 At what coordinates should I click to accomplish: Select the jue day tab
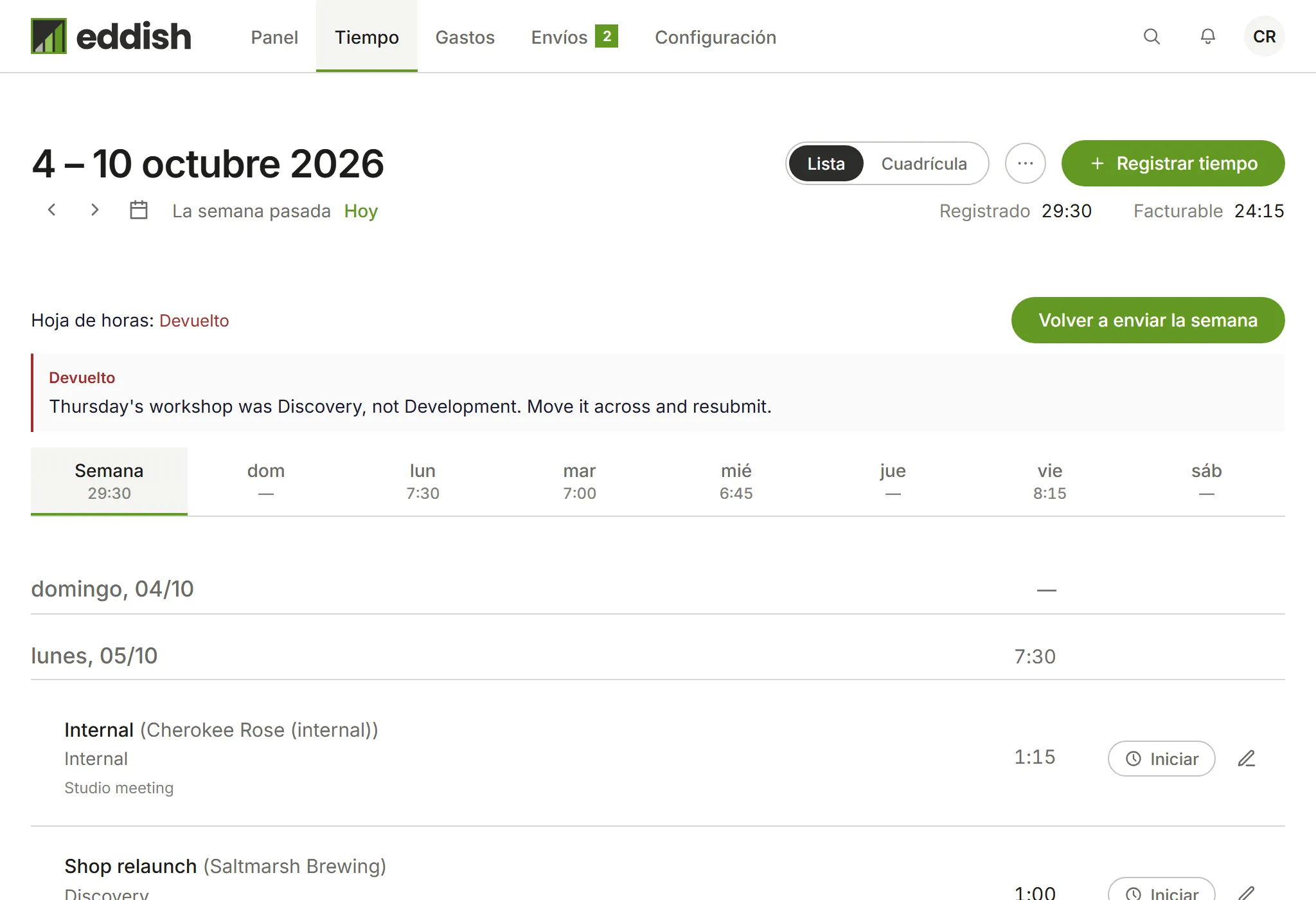point(893,481)
